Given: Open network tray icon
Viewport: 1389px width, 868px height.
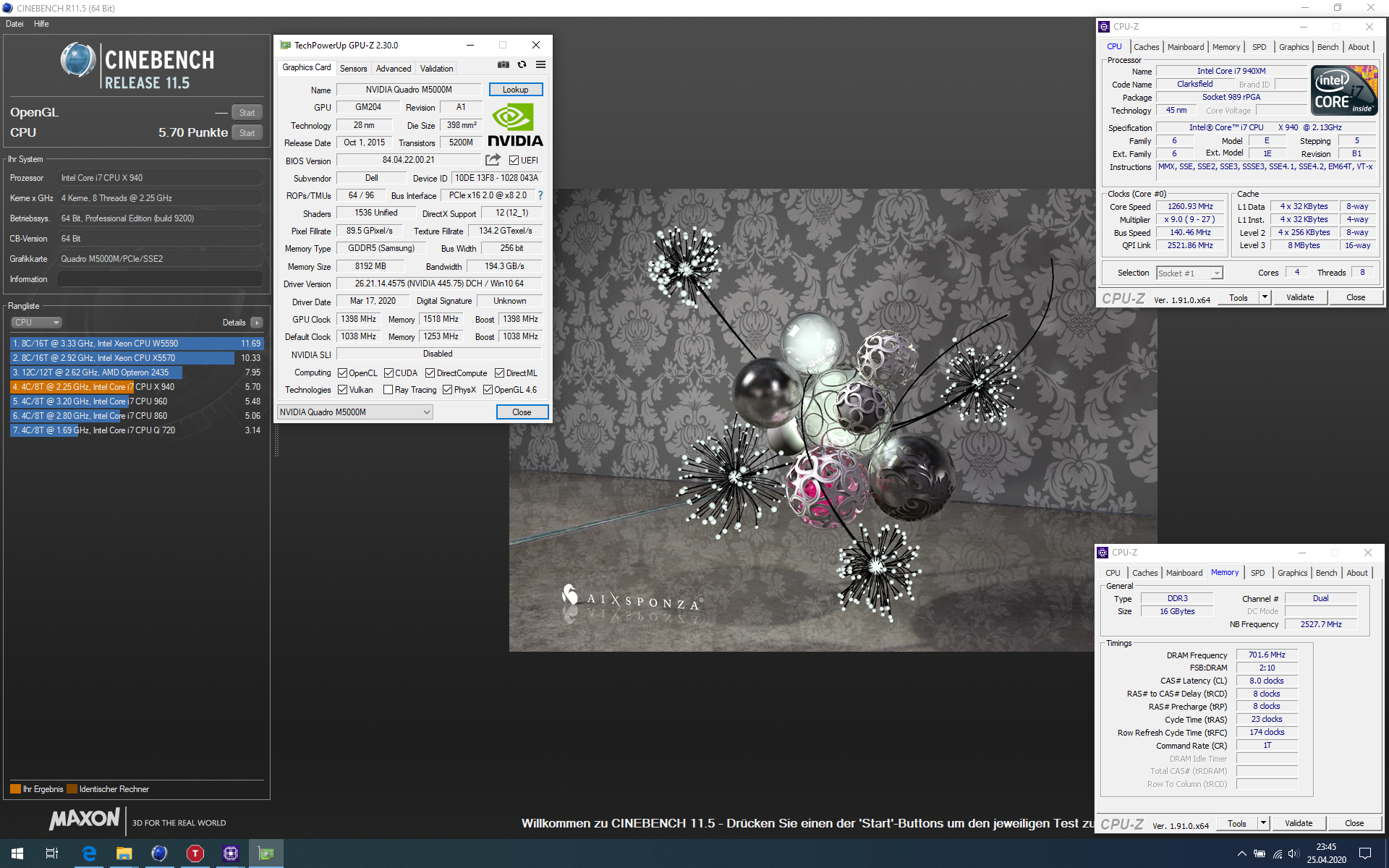Looking at the screenshot, I should coord(1277,854).
